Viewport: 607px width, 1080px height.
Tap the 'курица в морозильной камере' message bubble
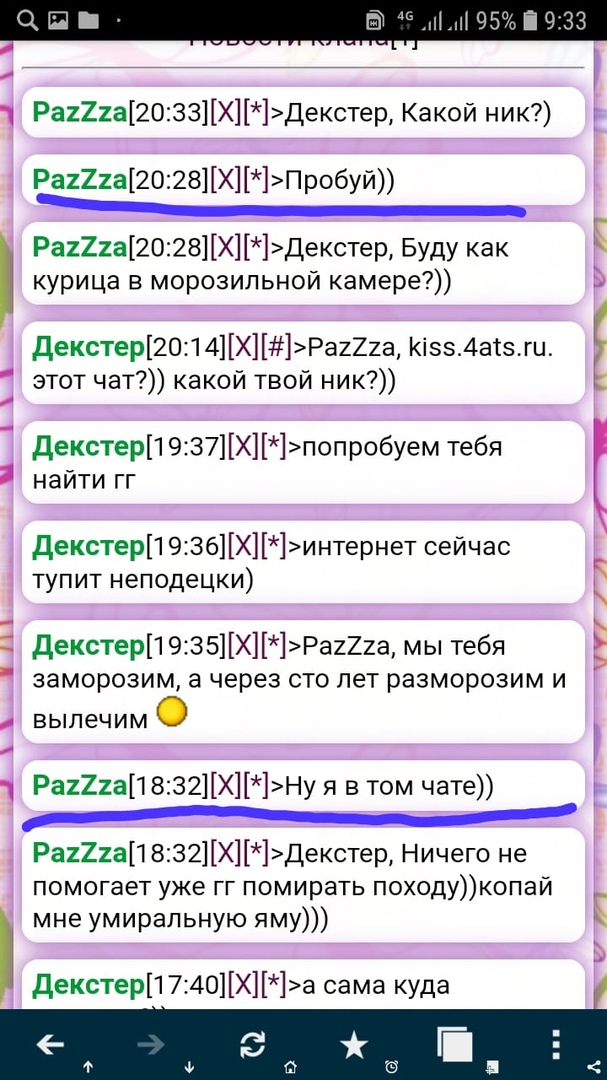[x=303, y=264]
